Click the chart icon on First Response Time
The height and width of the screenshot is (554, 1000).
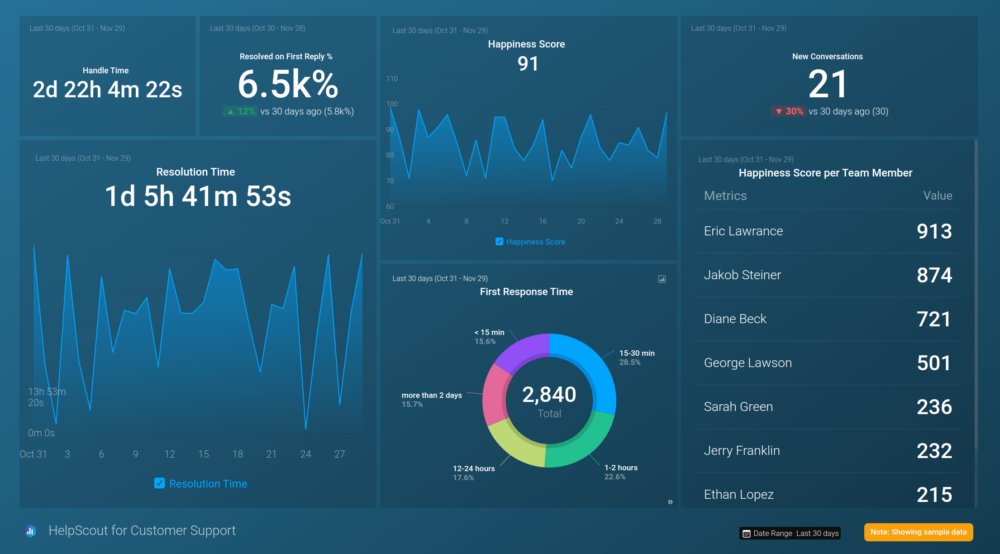point(662,280)
